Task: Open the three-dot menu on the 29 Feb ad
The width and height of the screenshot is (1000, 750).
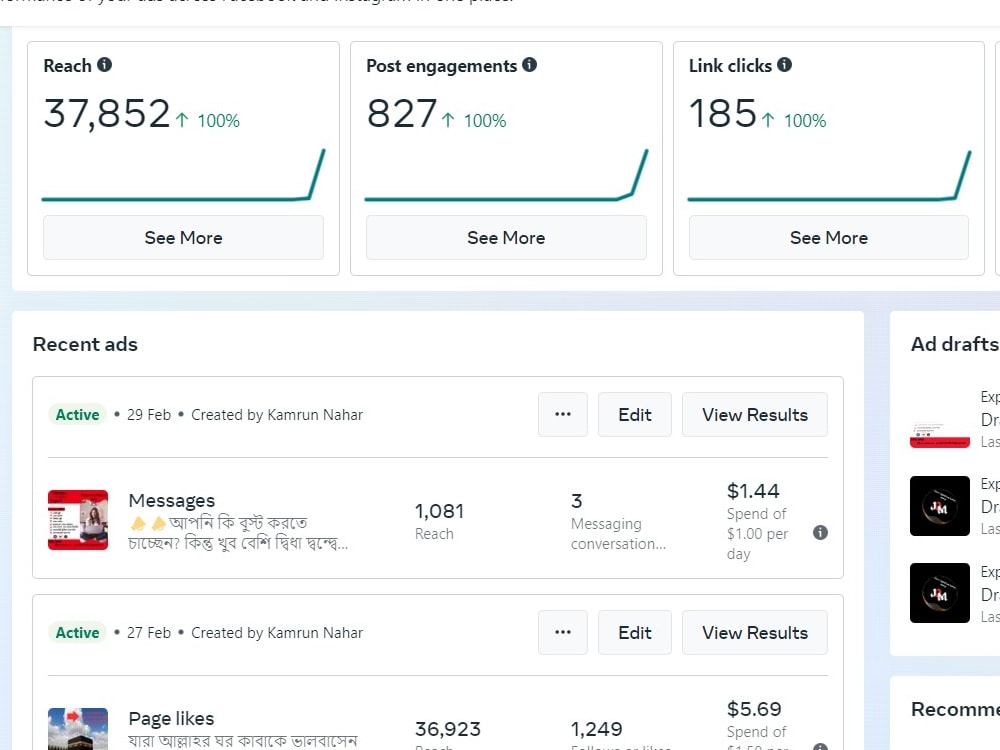Action: click(x=562, y=414)
